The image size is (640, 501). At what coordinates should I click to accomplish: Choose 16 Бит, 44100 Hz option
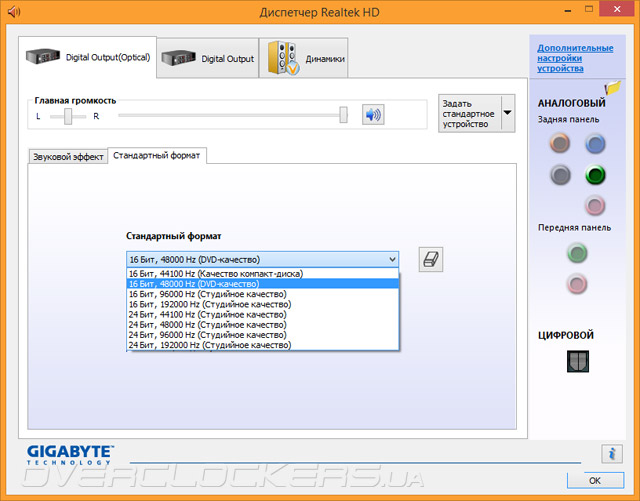[x=262, y=274]
